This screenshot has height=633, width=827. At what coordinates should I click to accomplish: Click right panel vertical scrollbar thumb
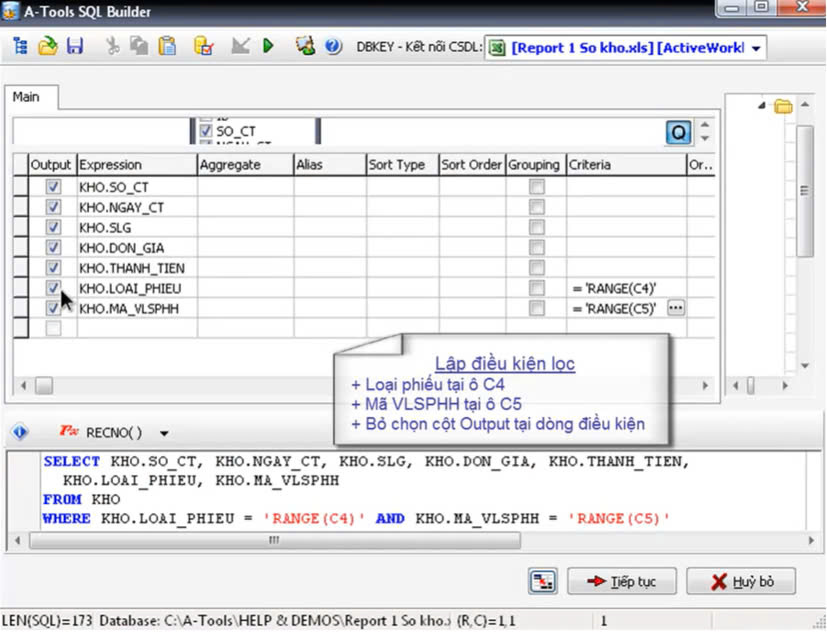(804, 191)
